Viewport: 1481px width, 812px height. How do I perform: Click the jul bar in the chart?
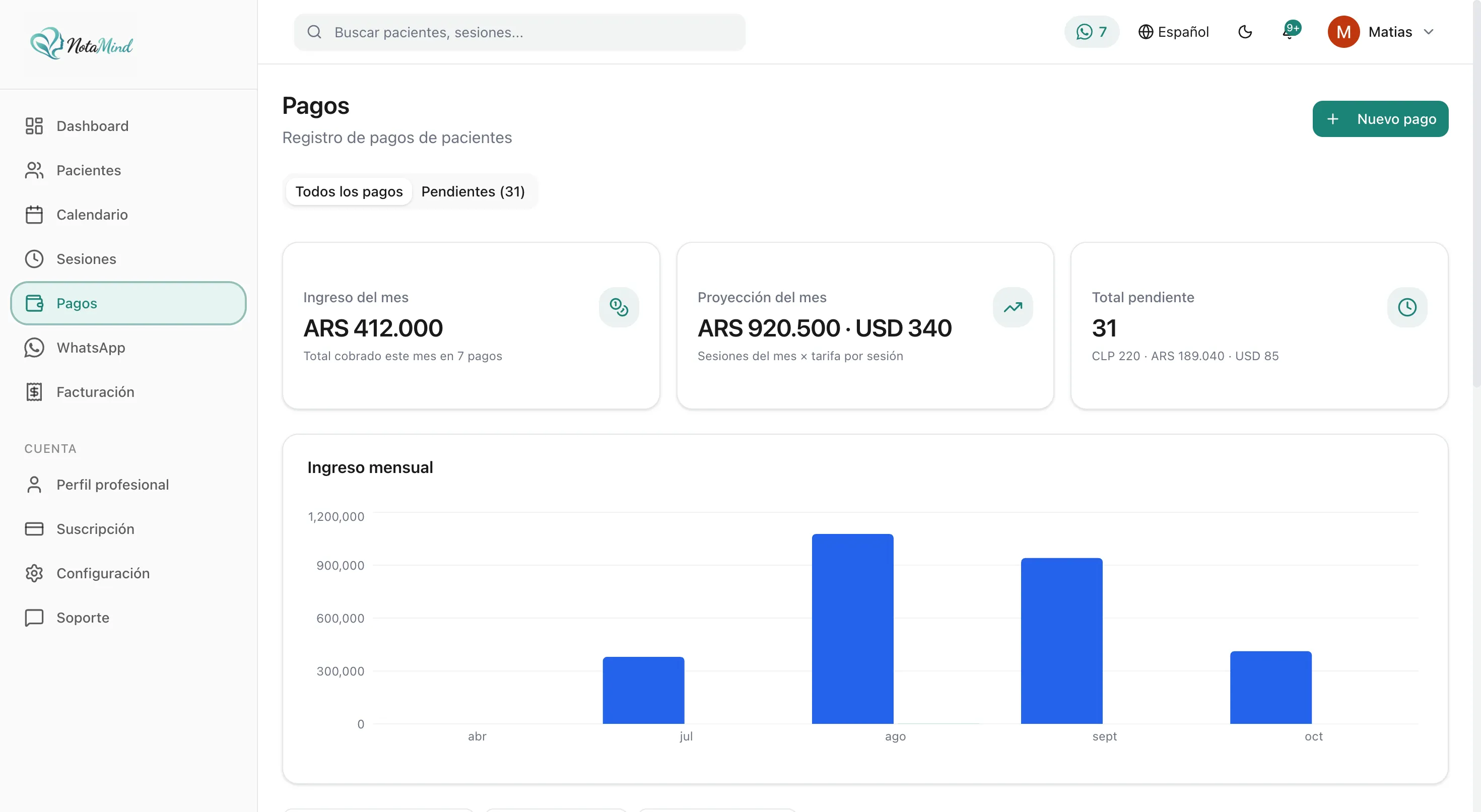click(643, 690)
